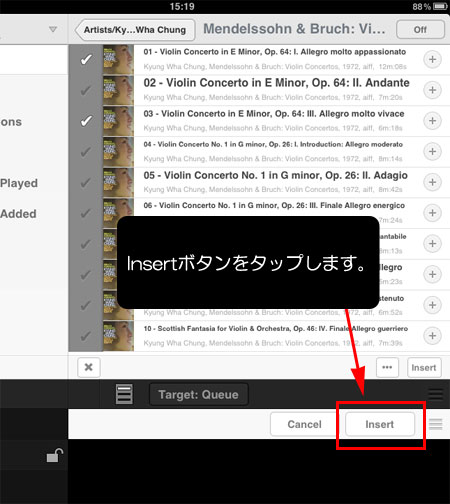
Task: Toggle the Off button in header
Action: click(x=420, y=30)
